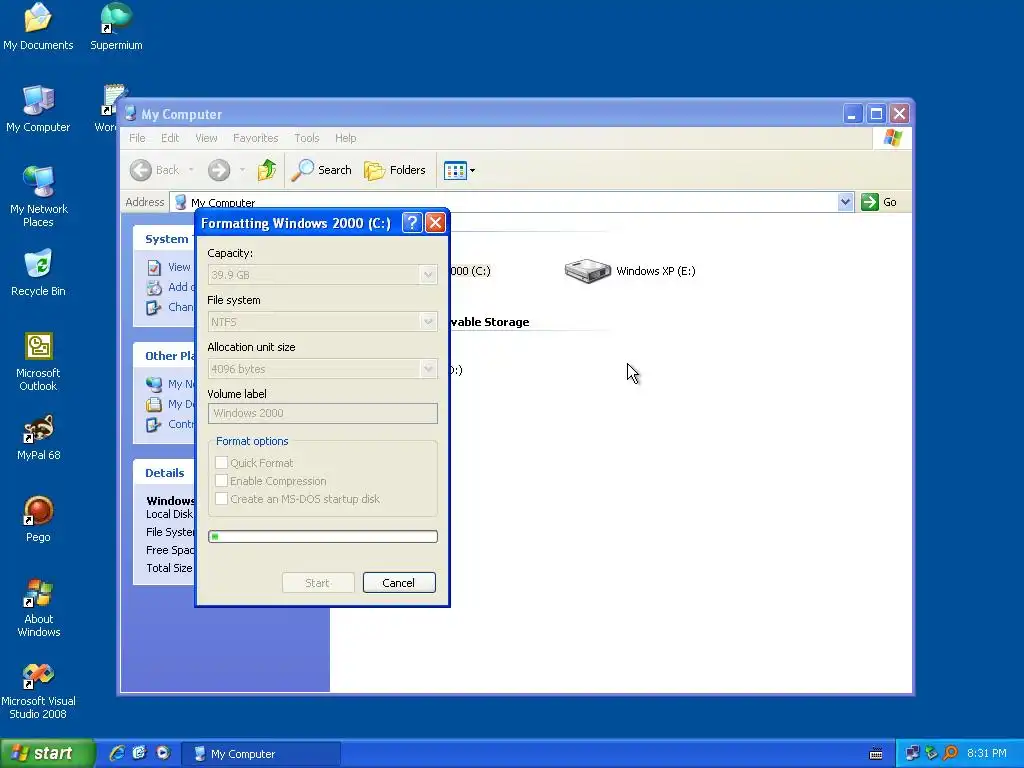Open the Allocation unit size dropdown
1024x768 pixels.
click(428, 369)
